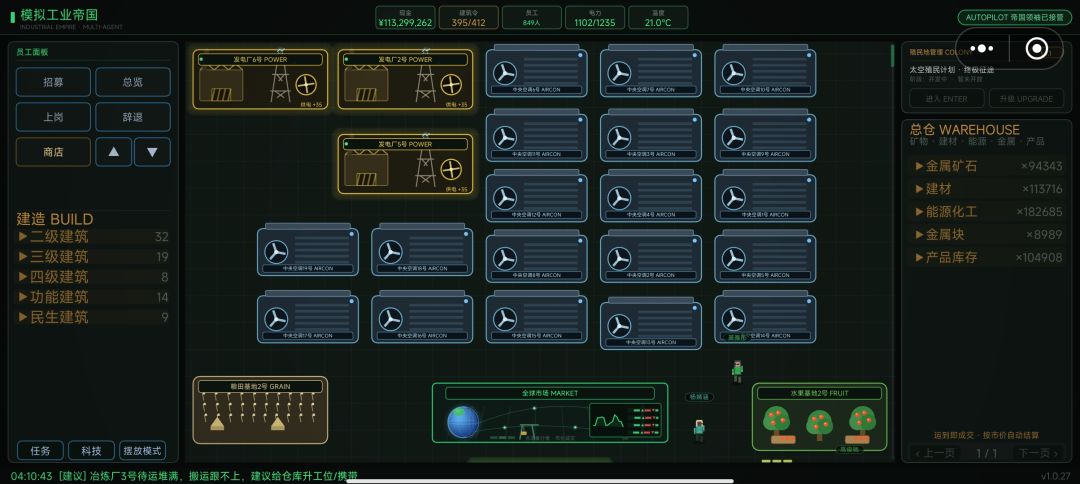
Task: Click the 建筑令 395/412 stat box
Action: click(x=468, y=18)
